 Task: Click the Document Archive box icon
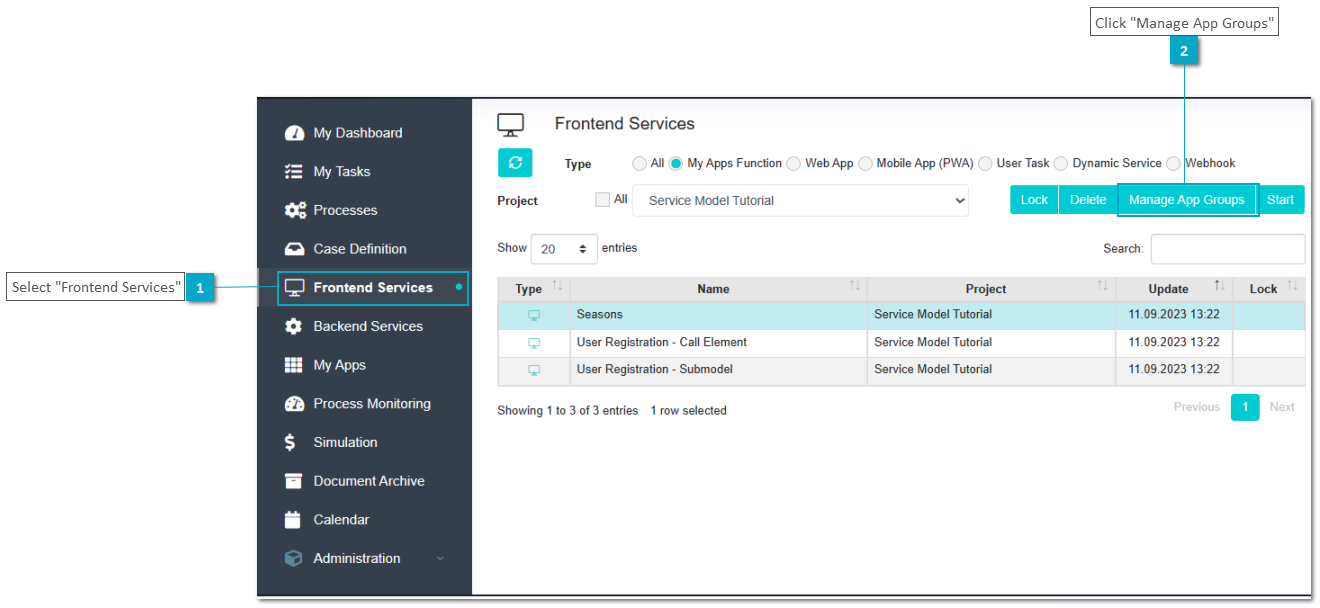(294, 481)
